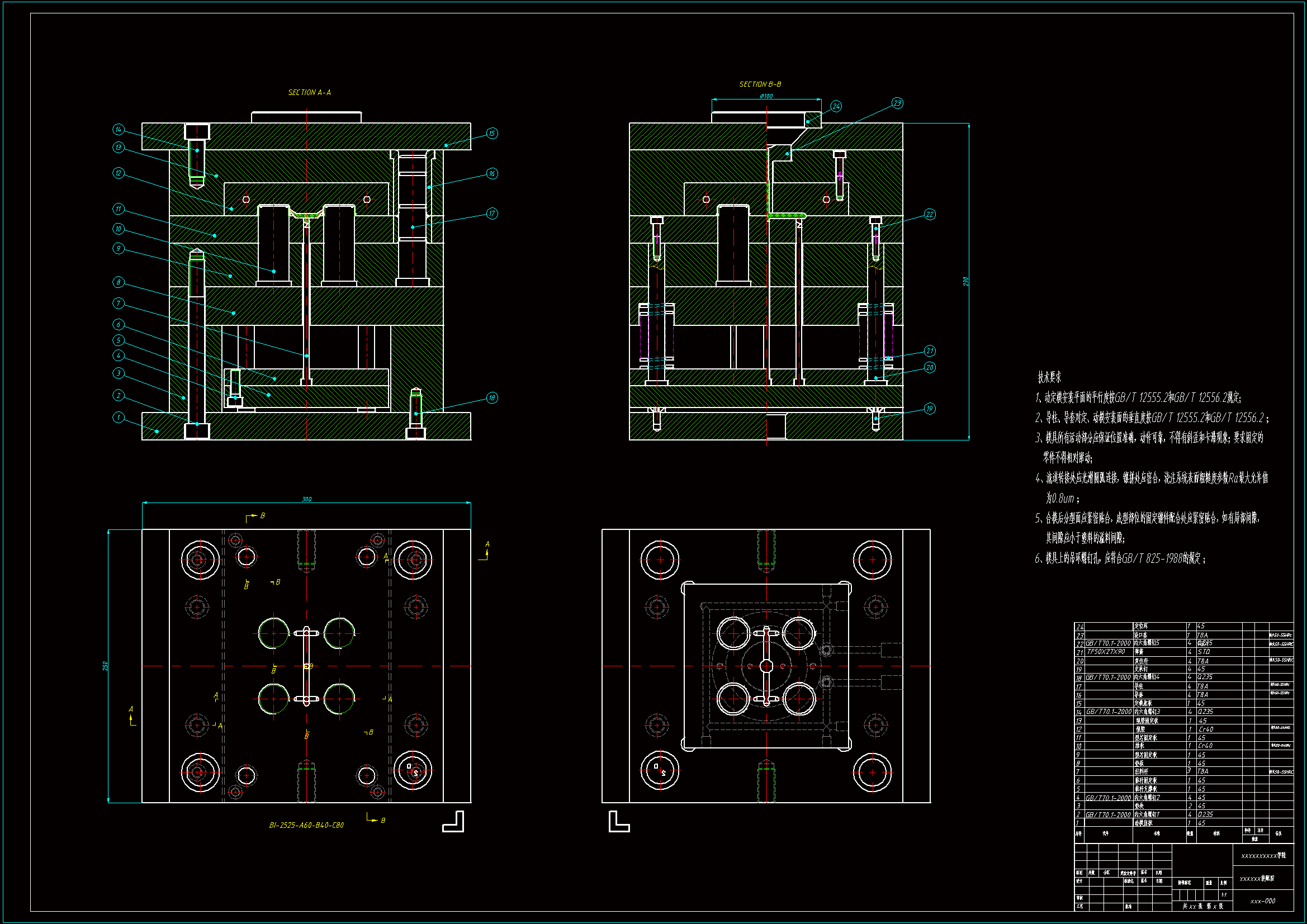Click part balloon number 19
The image size is (1307, 924).
[x=930, y=409]
